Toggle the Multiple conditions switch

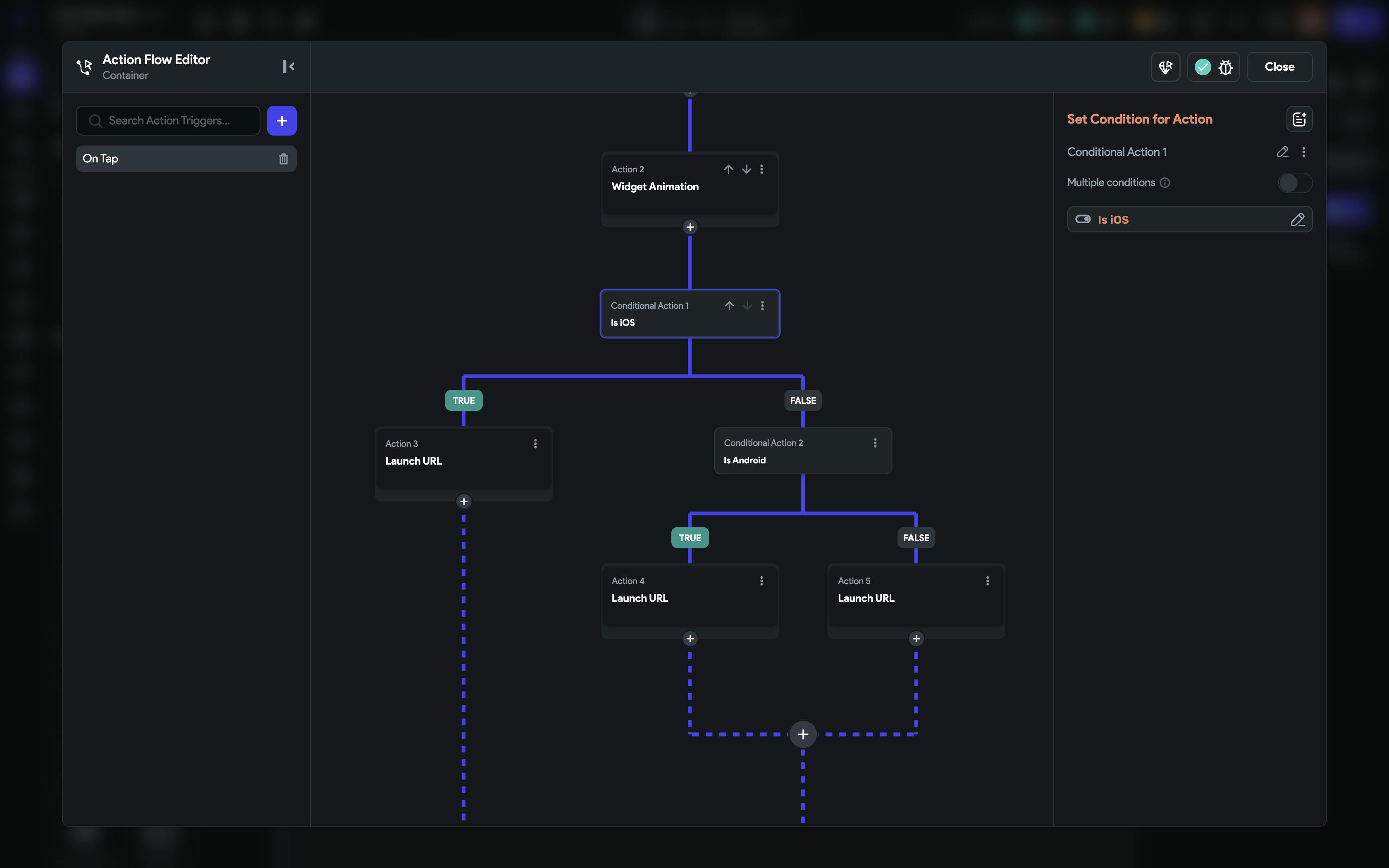click(x=1294, y=183)
